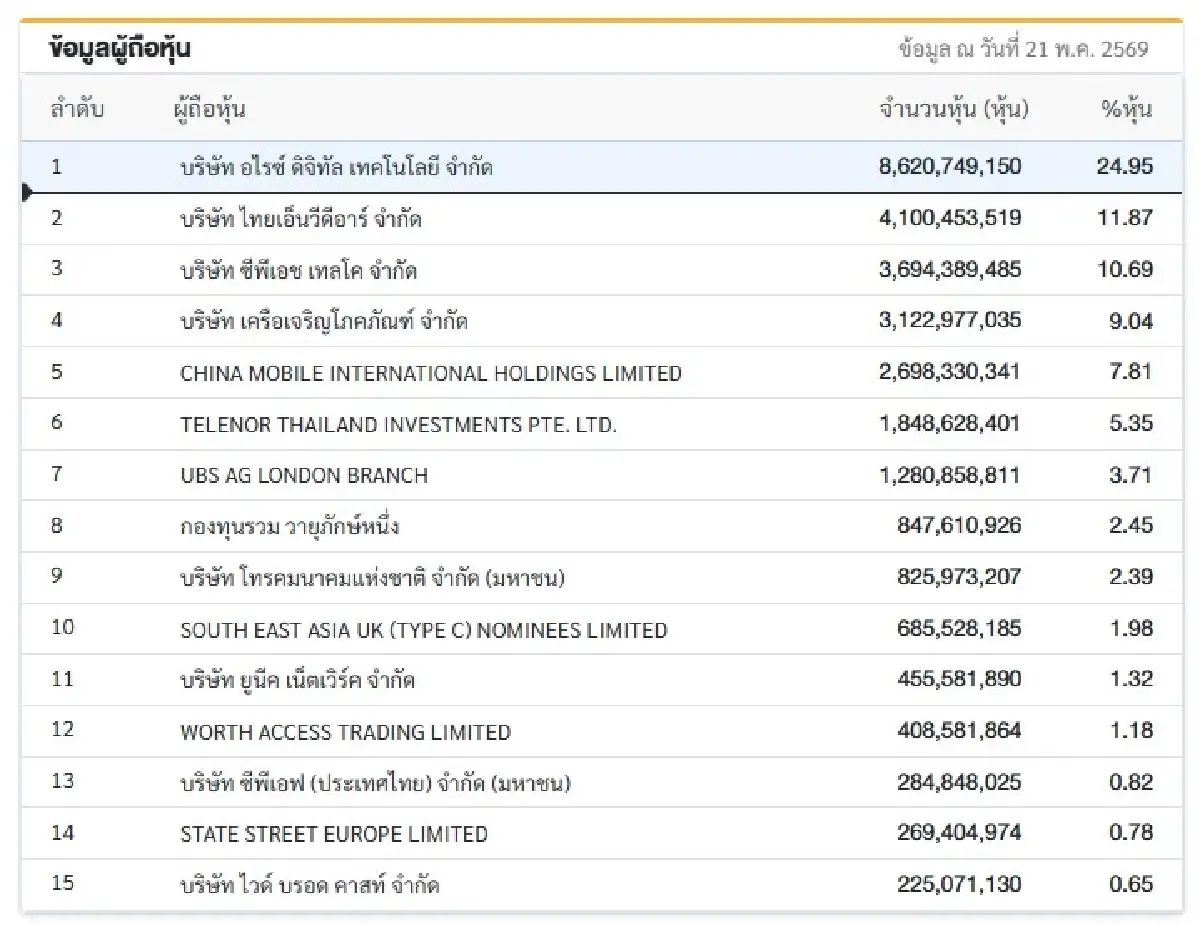Click the ข้อมูลผู้ถือหุ้น heading

click(120, 48)
